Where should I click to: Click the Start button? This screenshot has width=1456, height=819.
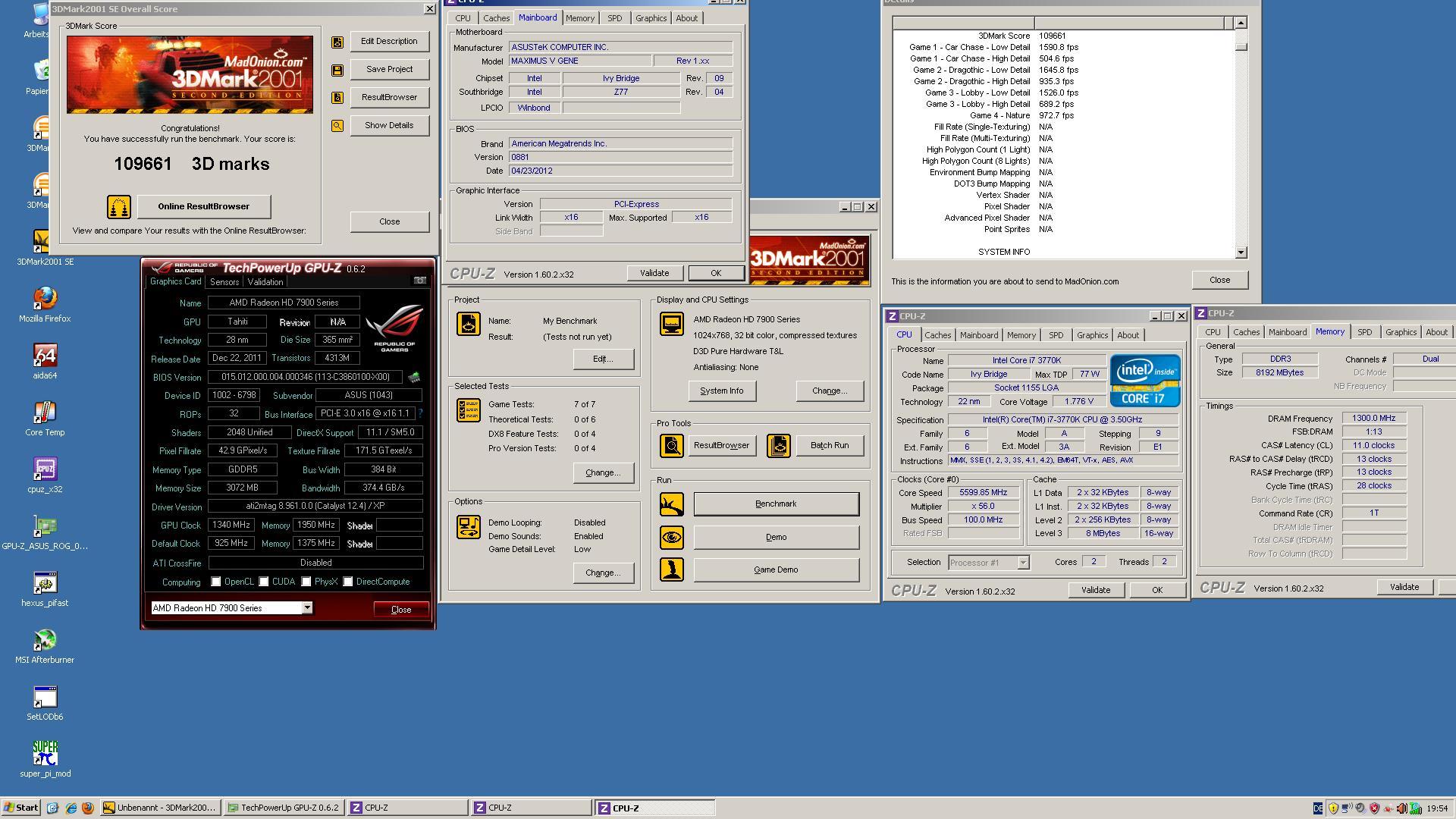click(20, 808)
